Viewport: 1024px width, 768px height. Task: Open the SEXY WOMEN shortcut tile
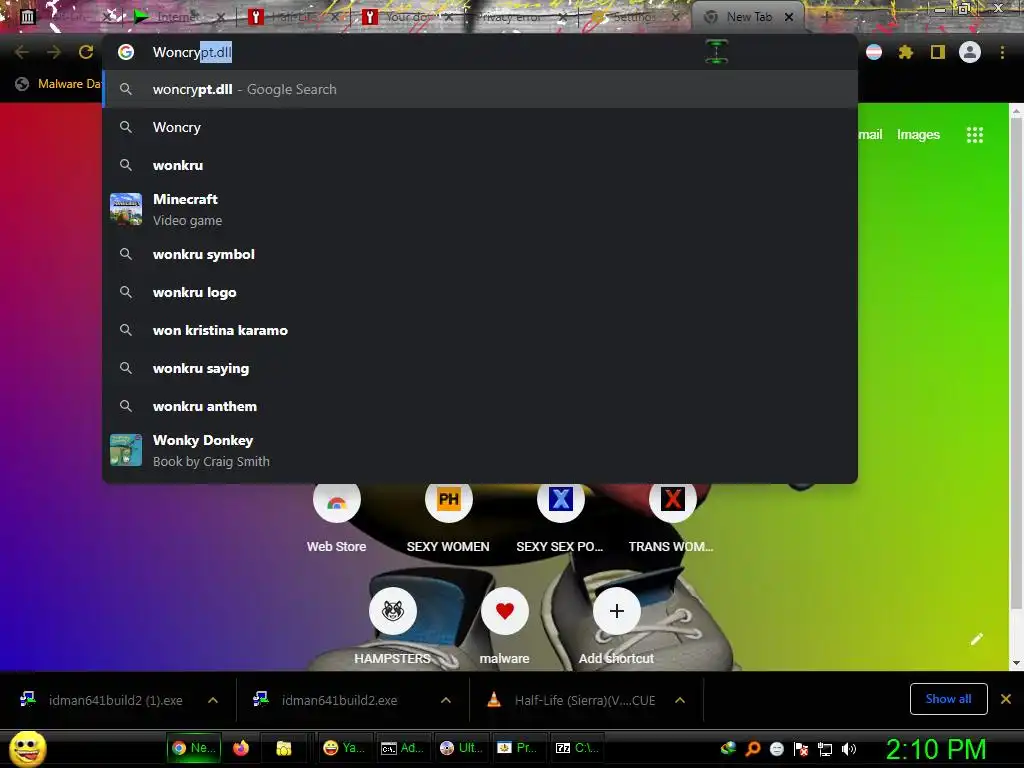coord(448,517)
